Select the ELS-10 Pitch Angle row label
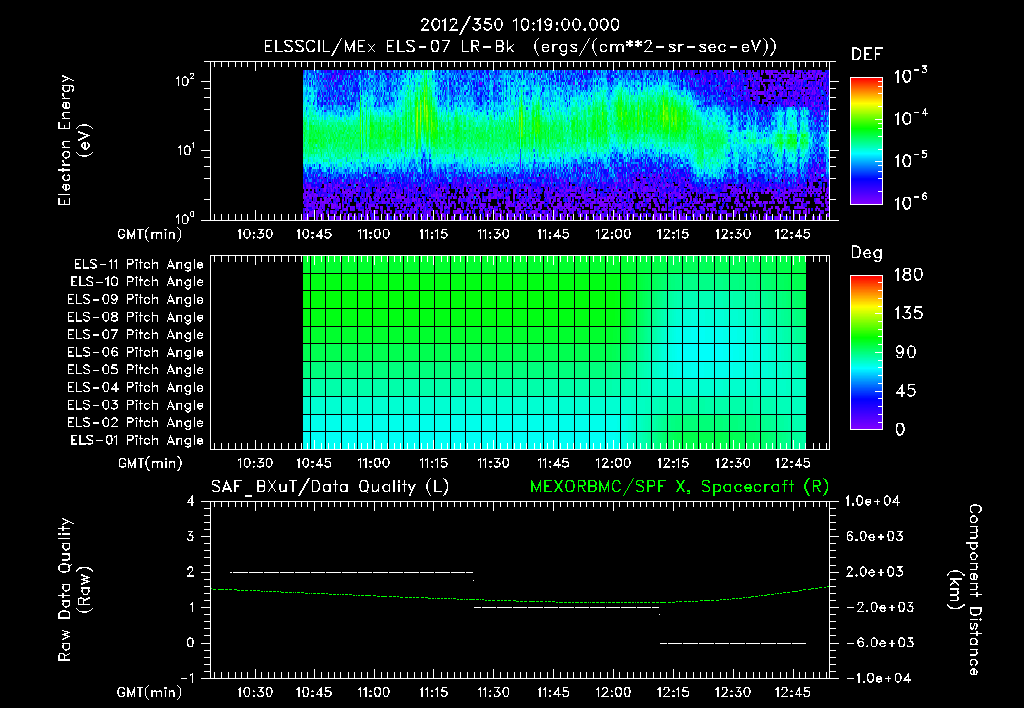The height and width of the screenshot is (708, 1024). tap(137, 282)
